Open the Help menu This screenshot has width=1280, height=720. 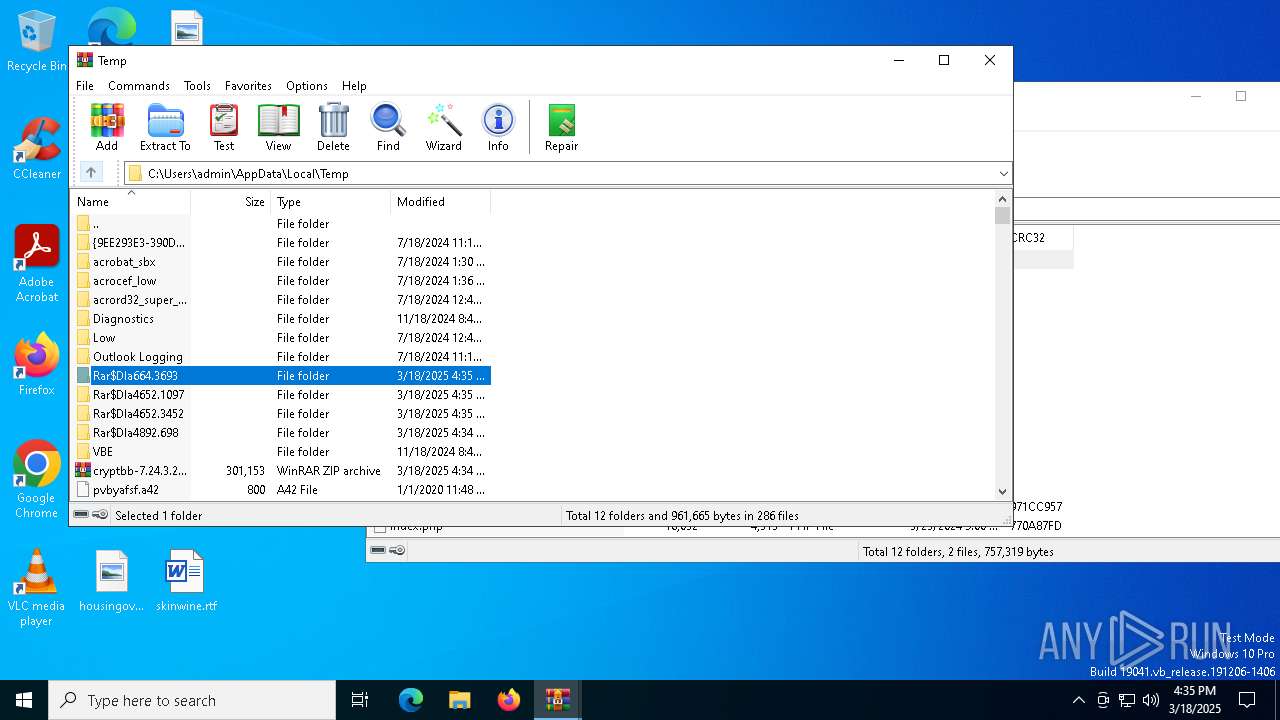pos(354,86)
